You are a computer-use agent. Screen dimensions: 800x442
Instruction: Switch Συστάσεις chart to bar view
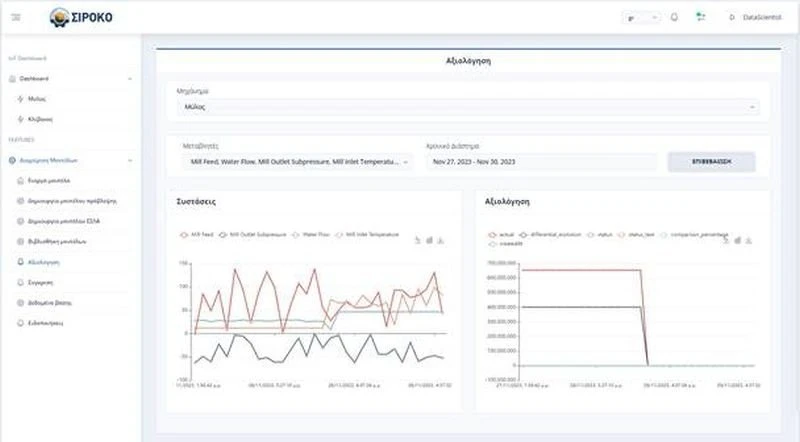coord(428,241)
